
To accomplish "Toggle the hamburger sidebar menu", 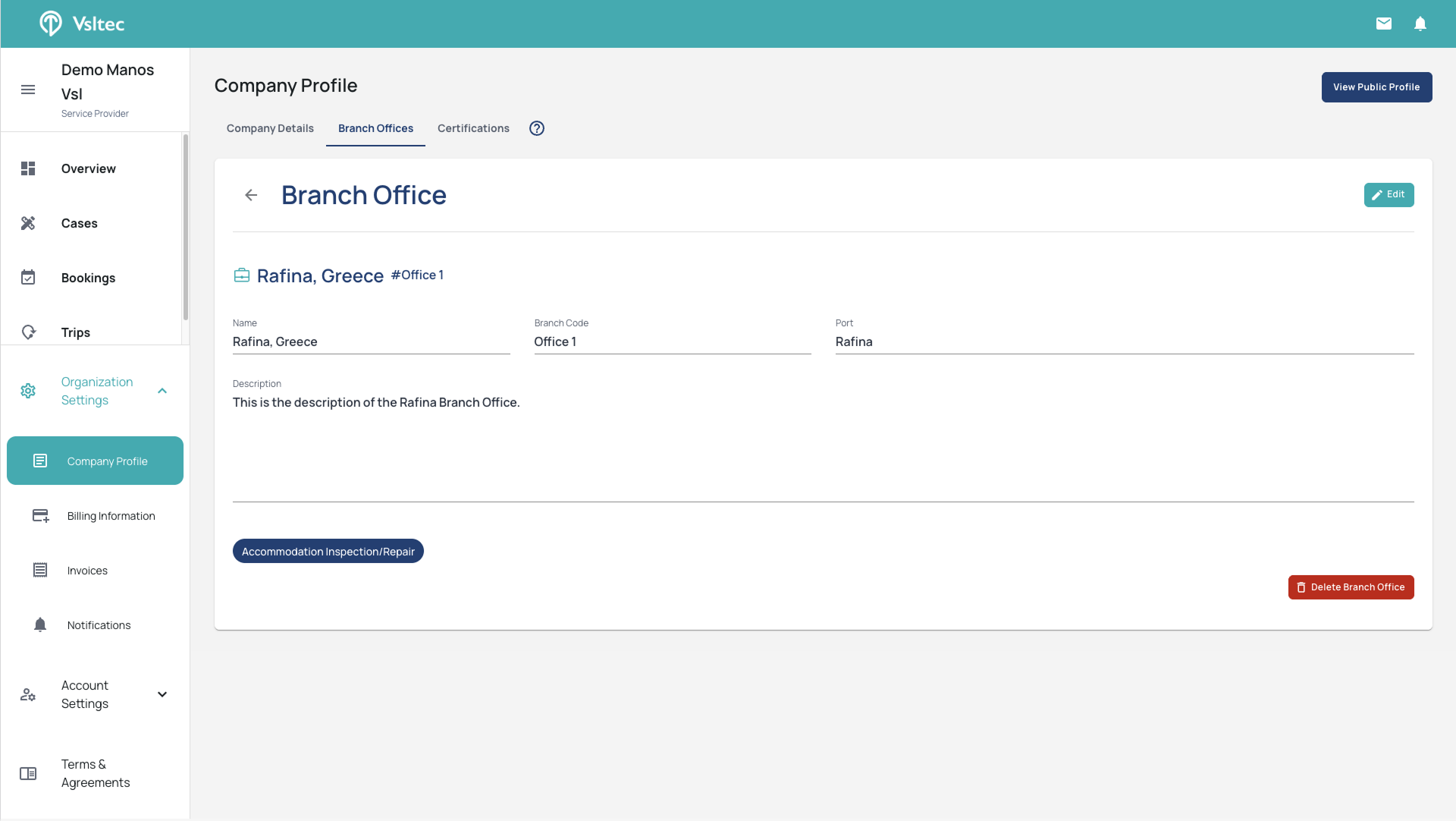I will point(28,90).
